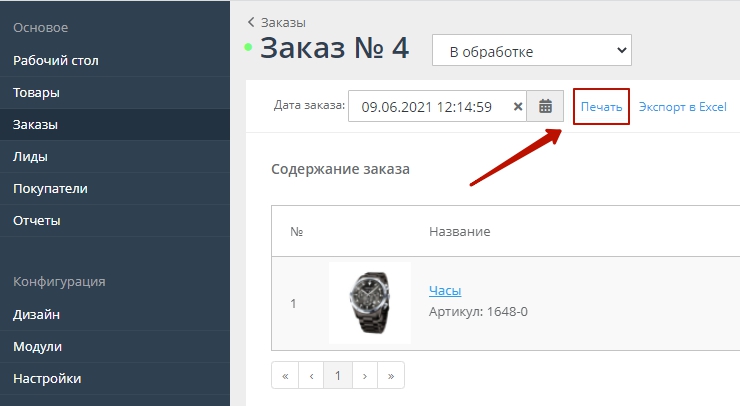Go to Покупатели in the sidebar
The image size is (740, 406).
click(x=51, y=188)
